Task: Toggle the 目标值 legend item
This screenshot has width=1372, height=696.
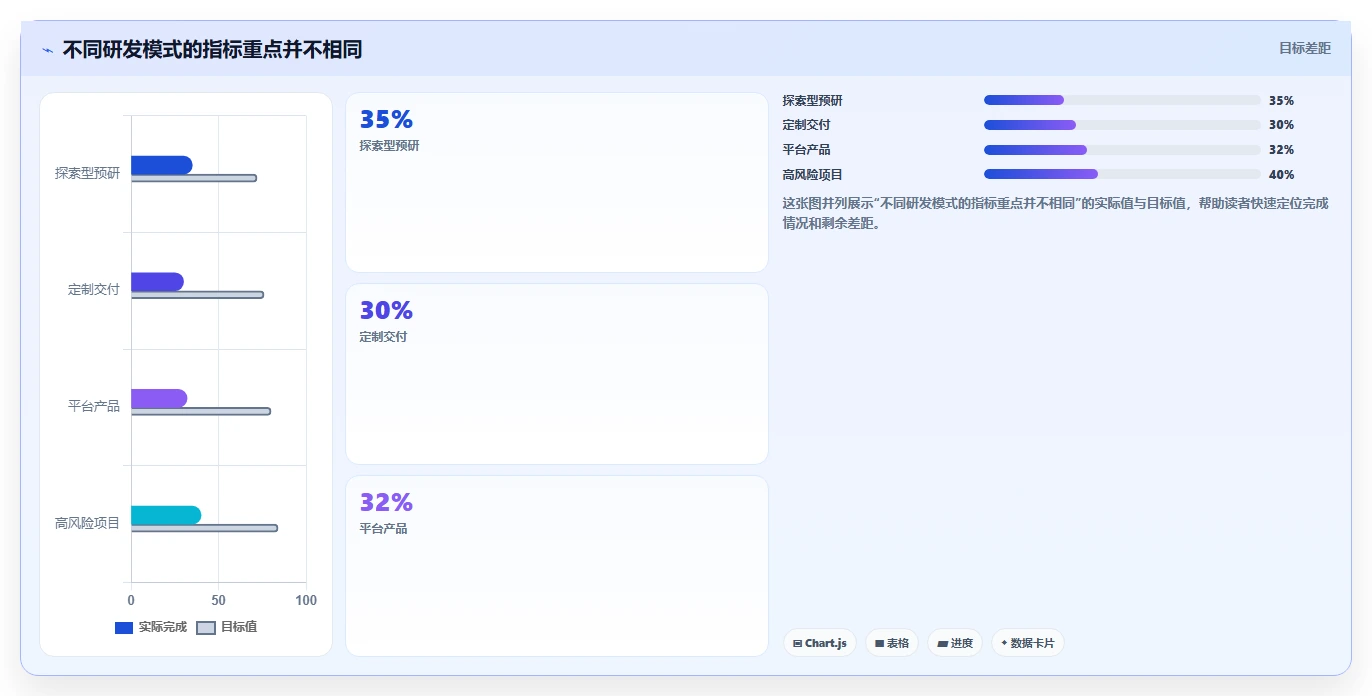Action: pyautogui.click(x=227, y=627)
